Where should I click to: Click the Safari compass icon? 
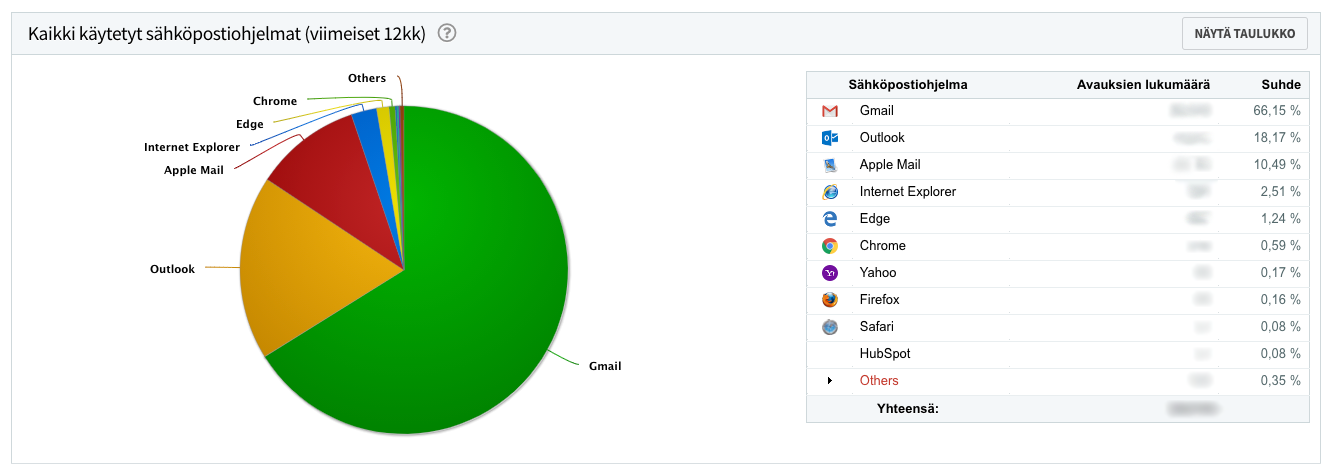click(x=829, y=327)
